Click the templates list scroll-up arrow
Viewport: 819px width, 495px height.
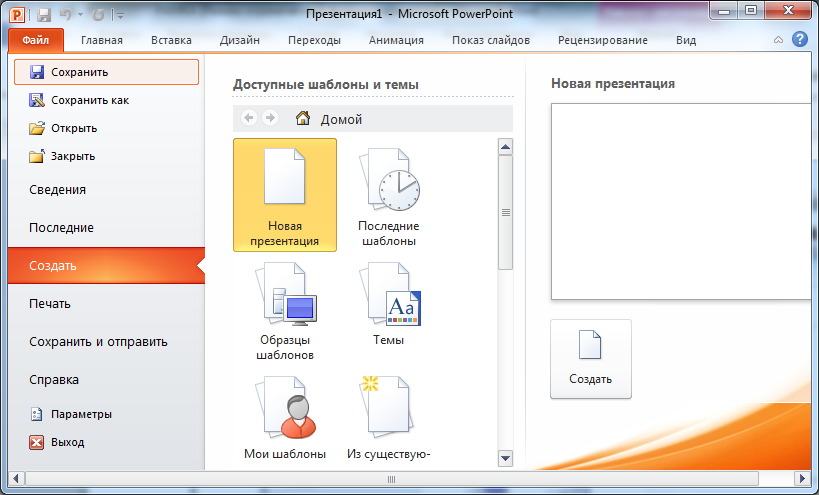point(506,147)
